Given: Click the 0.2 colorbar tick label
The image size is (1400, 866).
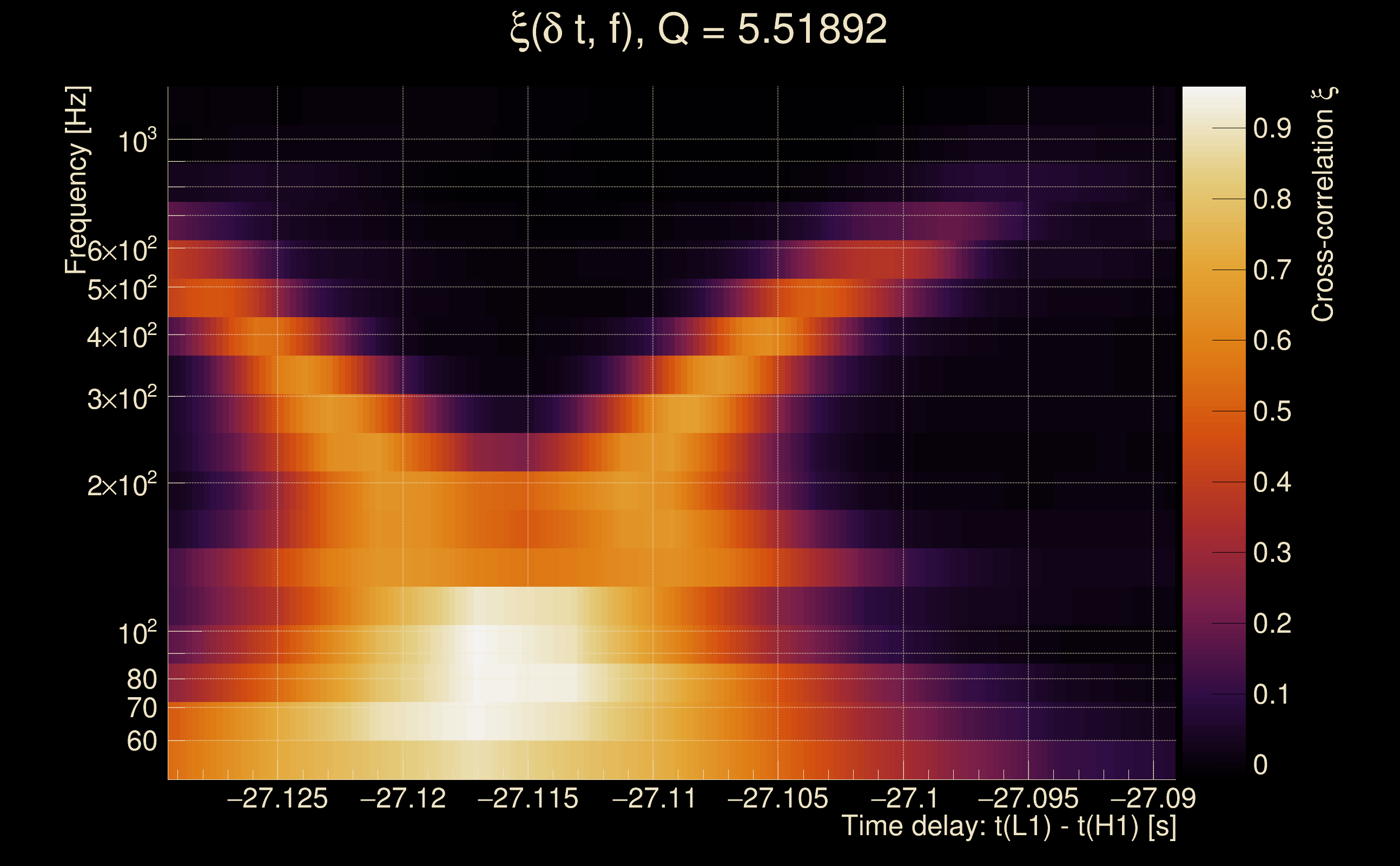Looking at the screenshot, I should pos(1271,623).
